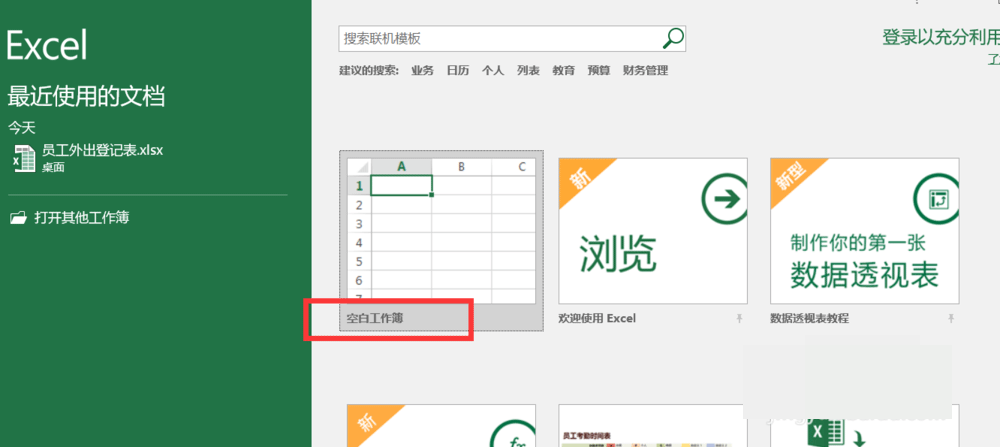Click the 桌面 location text
Image resolution: width=1000 pixels, height=447 pixels.
(x=53, y=168)
